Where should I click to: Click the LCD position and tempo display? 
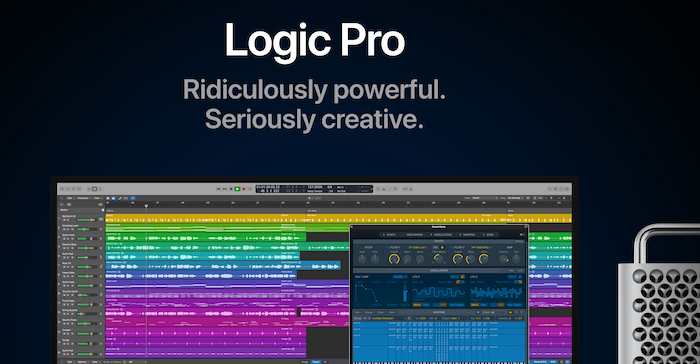coord(314,189)
